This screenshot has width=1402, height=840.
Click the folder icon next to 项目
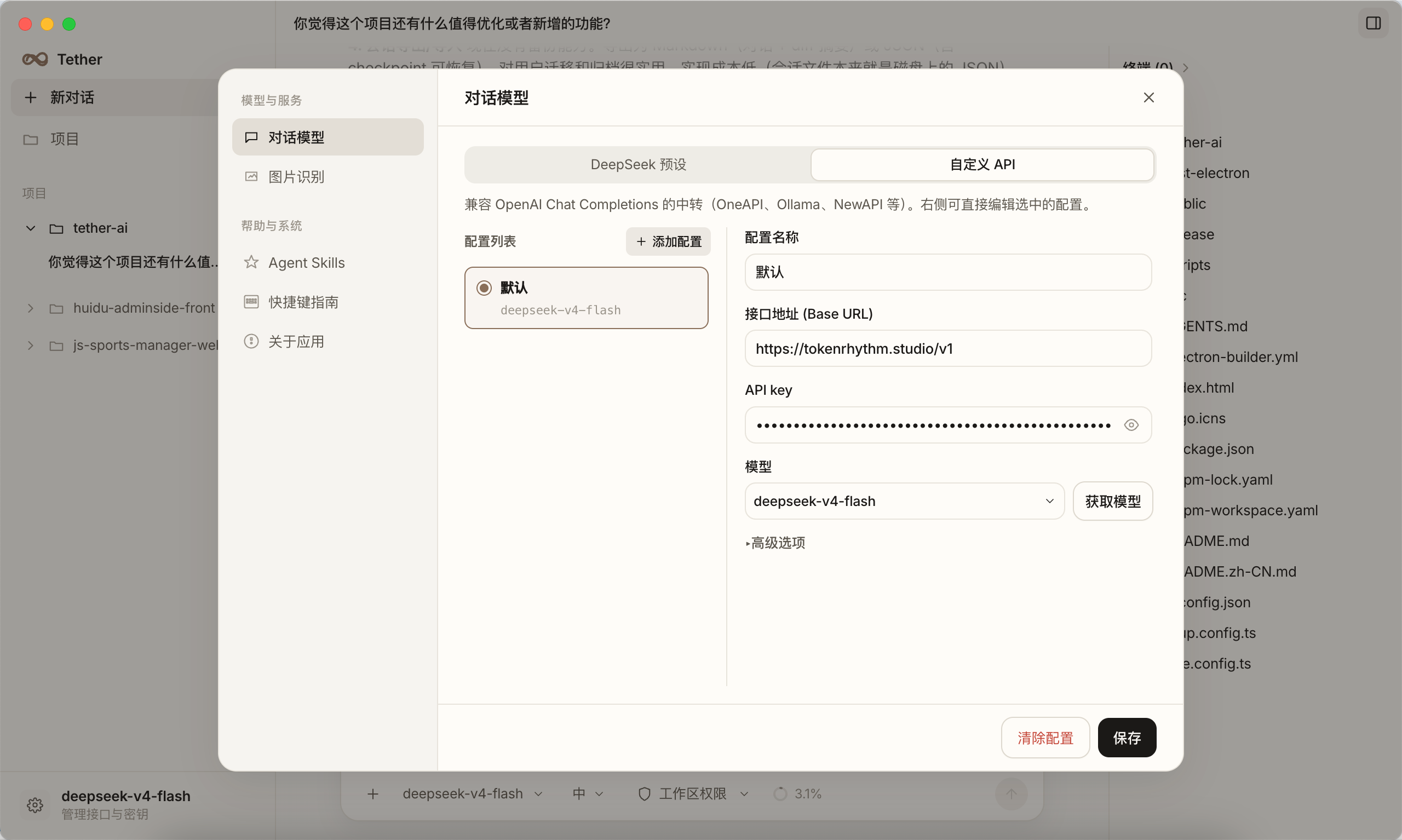[31, 139]
